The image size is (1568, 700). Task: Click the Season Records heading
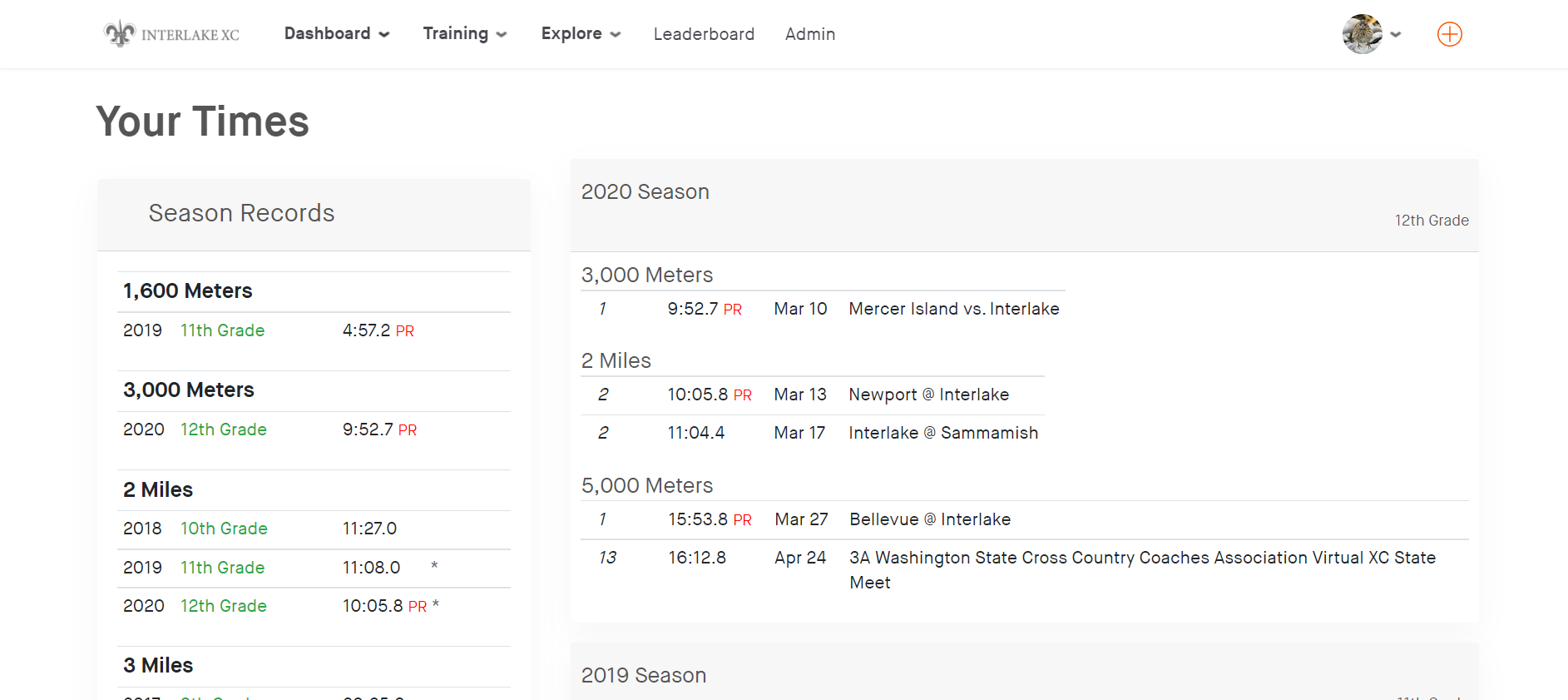click(242, 213)
